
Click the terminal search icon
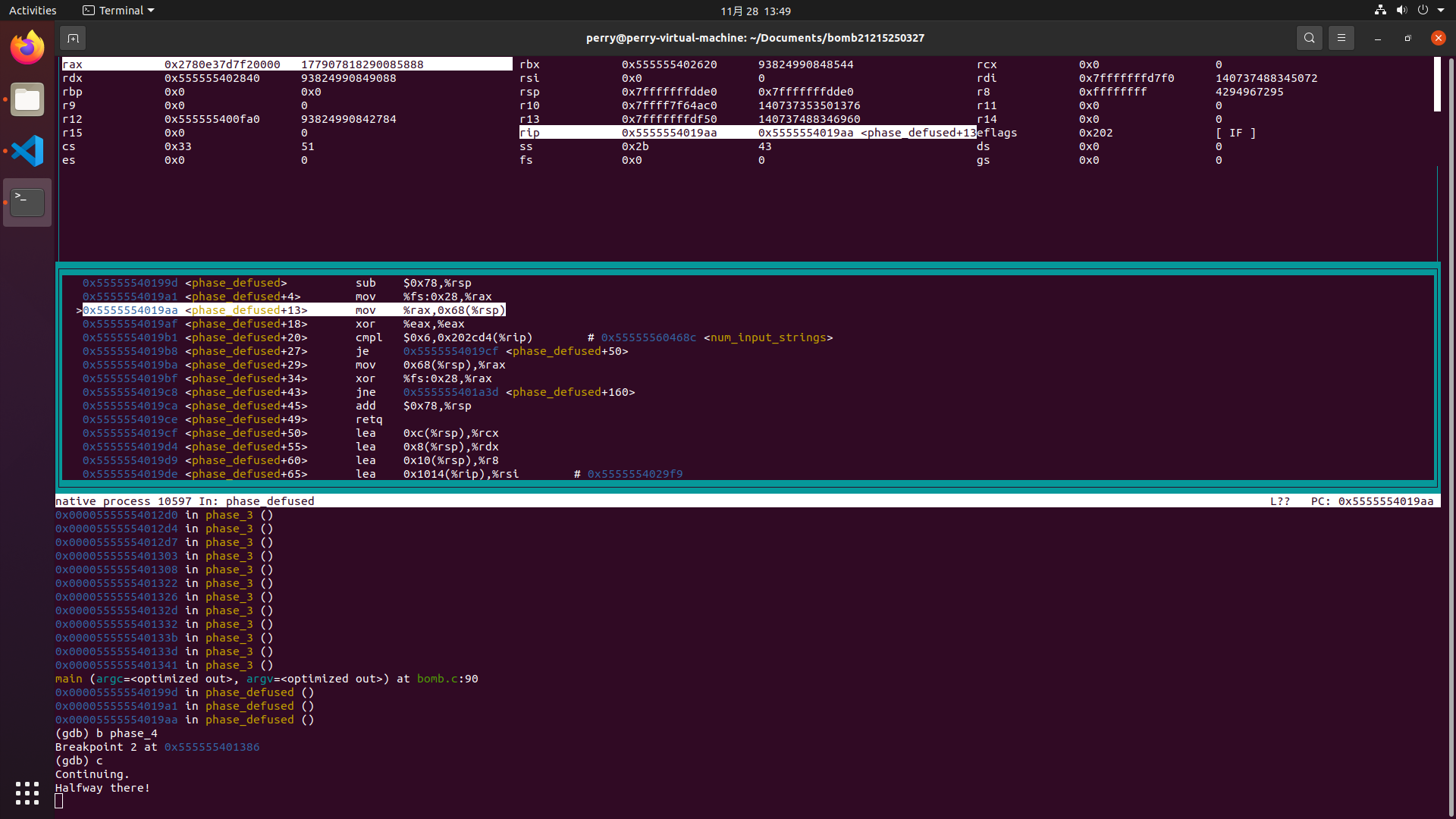tap(1309, 38)
